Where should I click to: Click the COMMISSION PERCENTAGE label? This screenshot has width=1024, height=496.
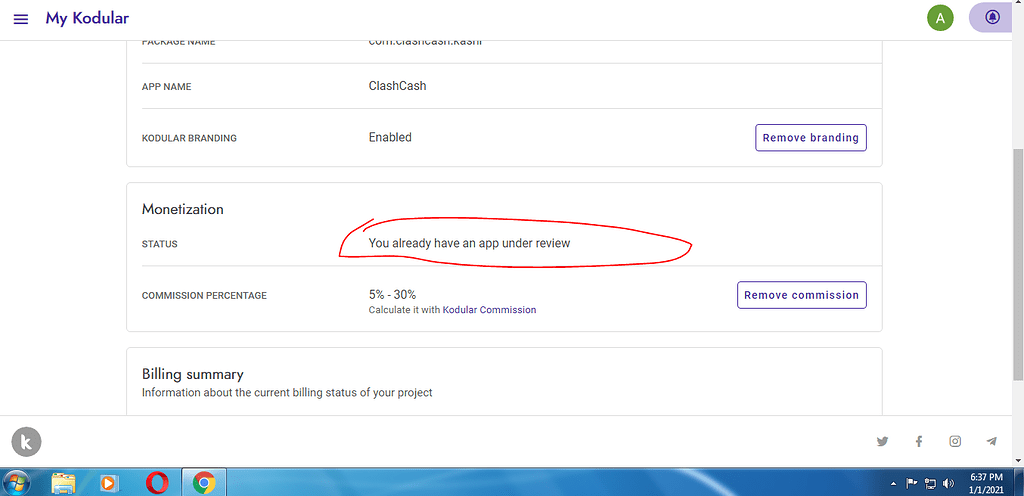(x=204, y=296)
